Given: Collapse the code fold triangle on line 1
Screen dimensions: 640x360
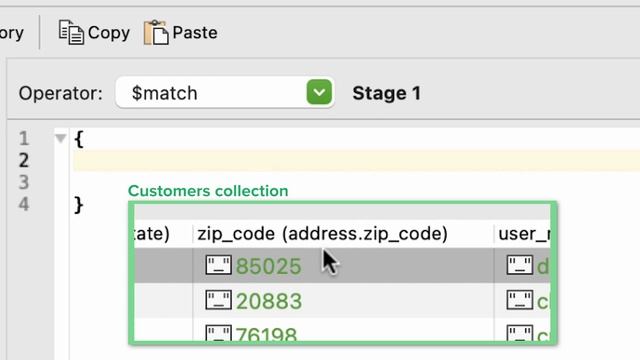Looking at the screenshot, I should [60, 138].
